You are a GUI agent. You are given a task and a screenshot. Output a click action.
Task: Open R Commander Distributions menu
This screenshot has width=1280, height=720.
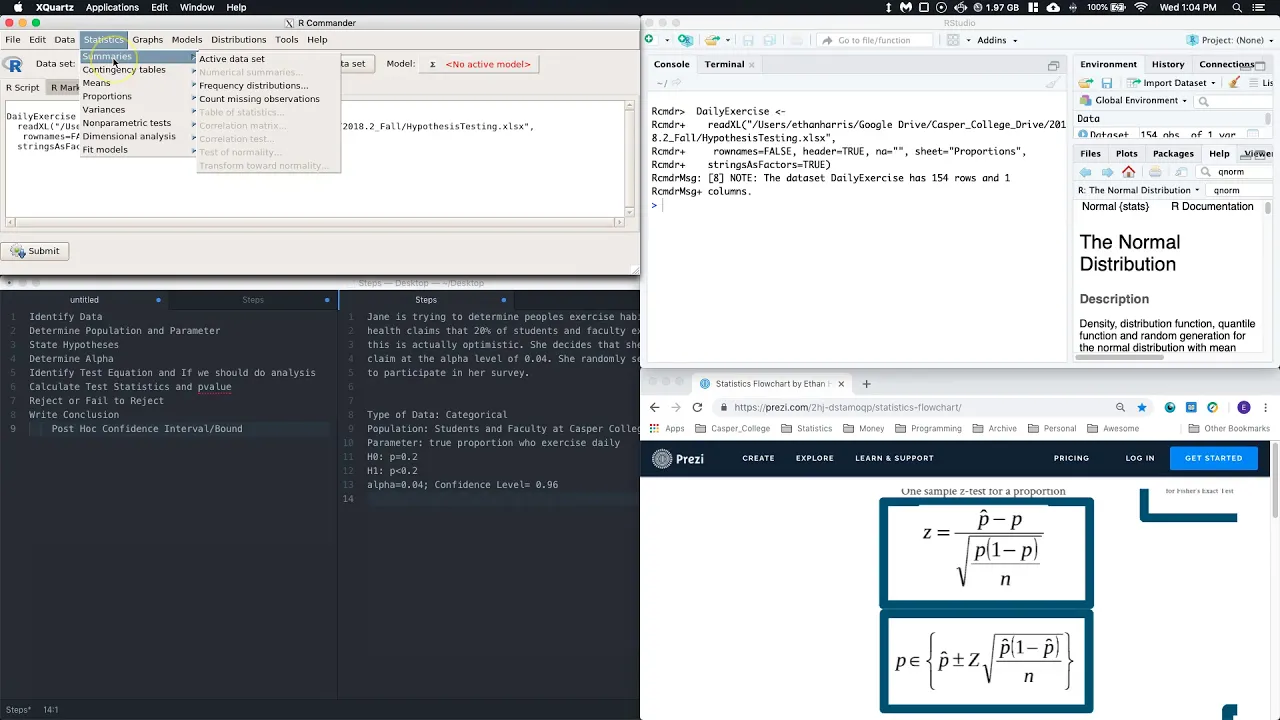[x=238, y=40]
